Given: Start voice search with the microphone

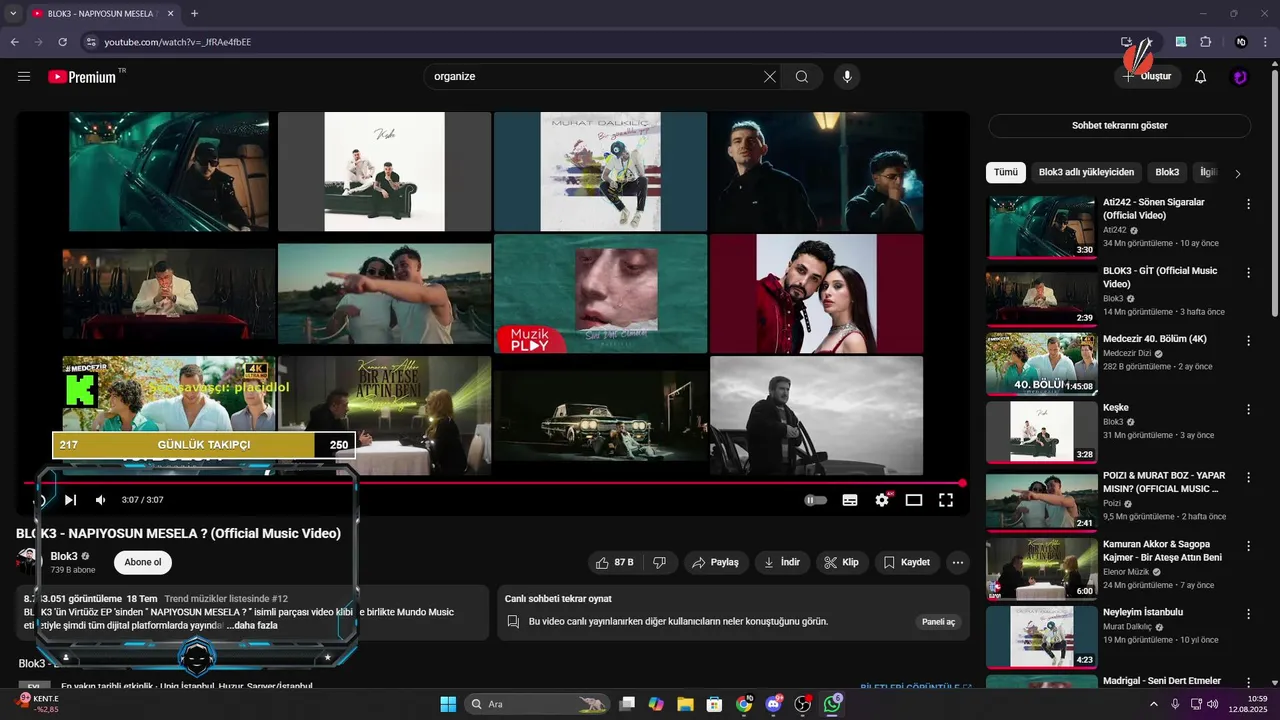Looking at the screenshot, I should [847, 77].
